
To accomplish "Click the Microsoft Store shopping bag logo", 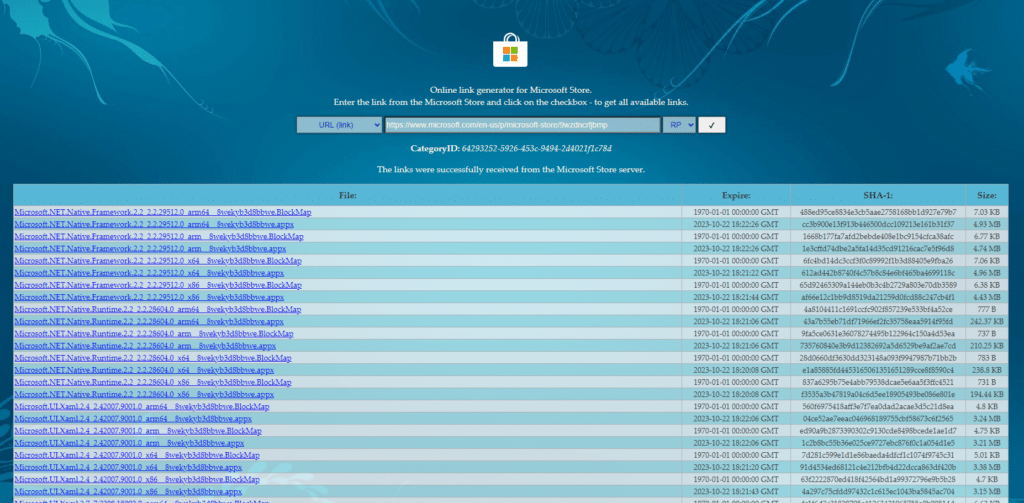I will pos(510,50).
